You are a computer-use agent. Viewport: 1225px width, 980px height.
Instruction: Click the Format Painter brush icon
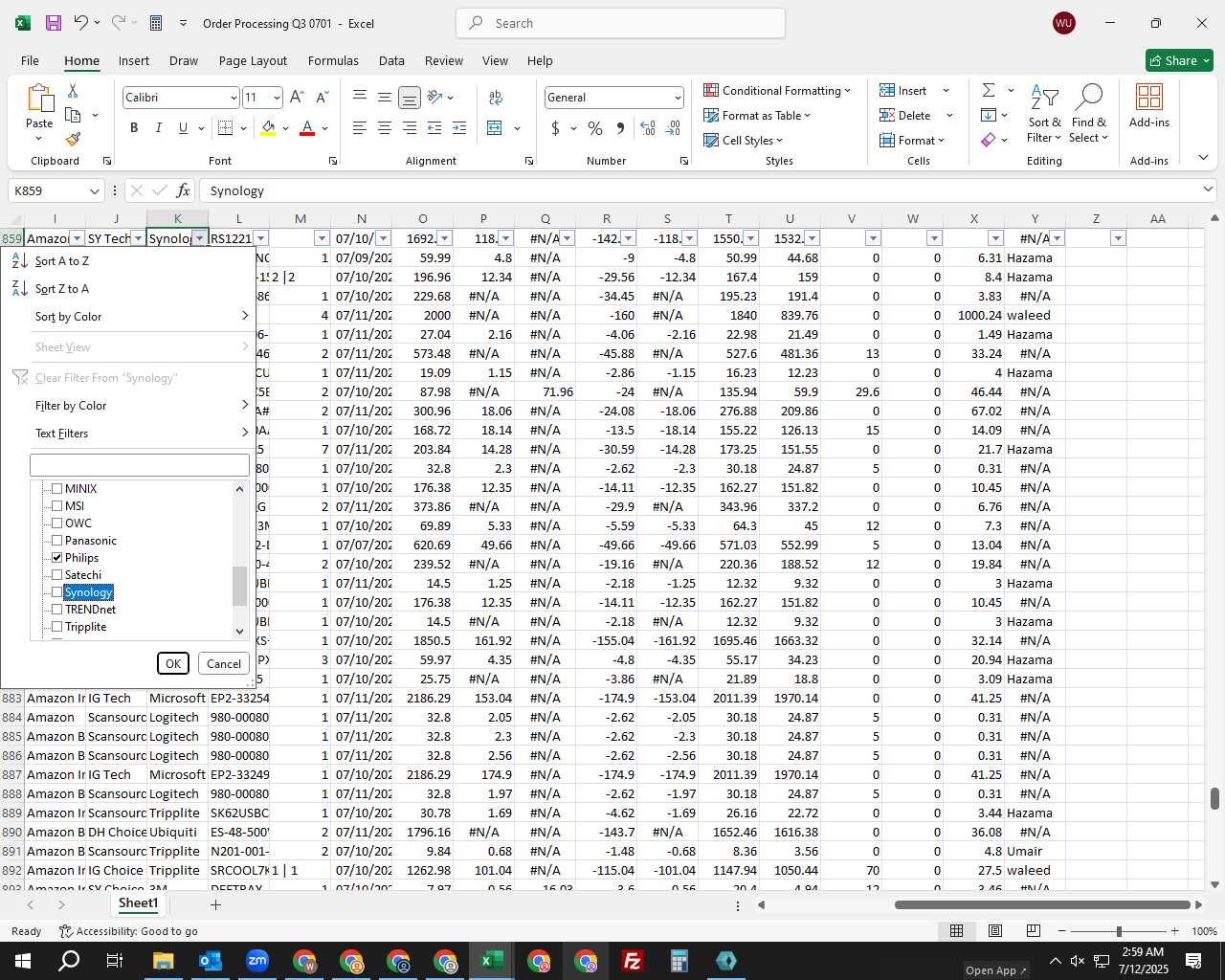pos(73,139)
